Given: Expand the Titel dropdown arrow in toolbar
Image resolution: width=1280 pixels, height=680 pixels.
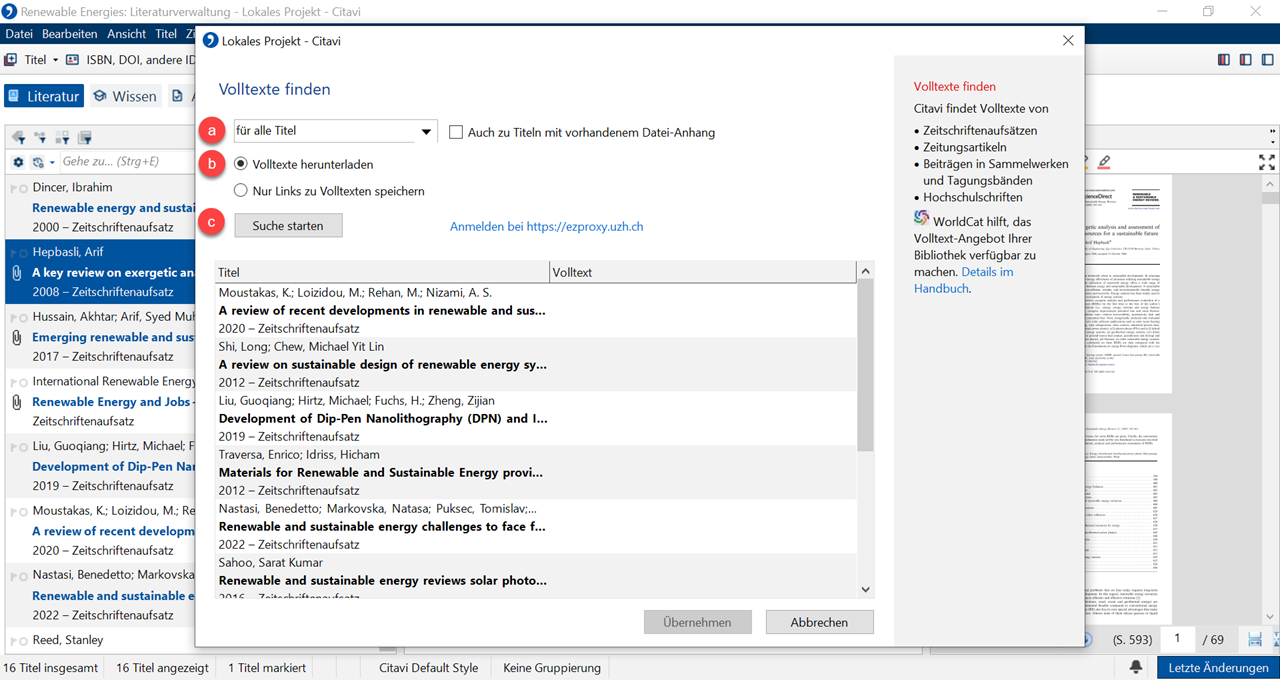Looking at the screenshot, I should [x=56, y=60].
